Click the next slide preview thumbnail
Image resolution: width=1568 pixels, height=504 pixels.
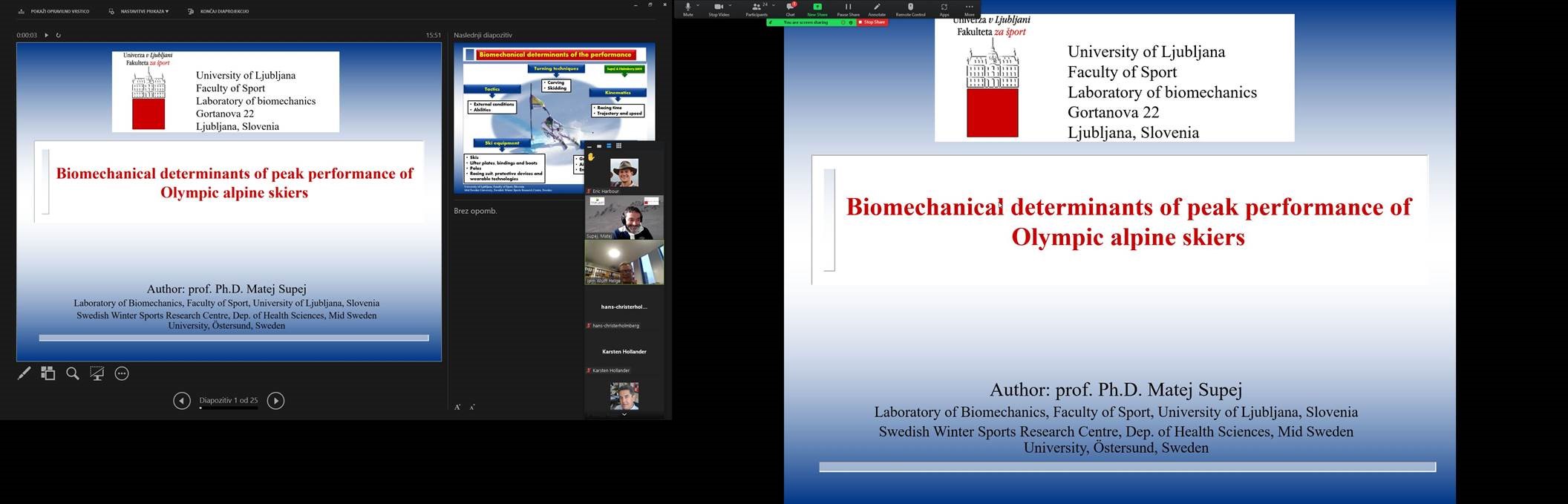point(555,119)
